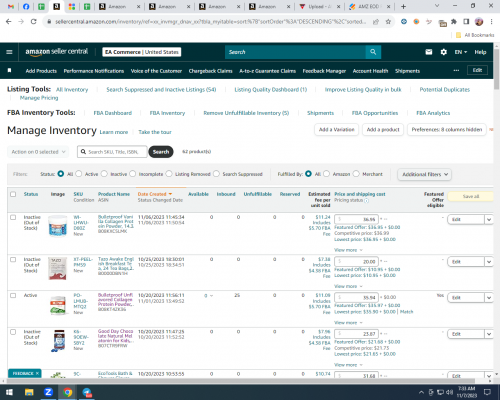
Task: Open Chrome profile avatar
Action: pos(479,22)
